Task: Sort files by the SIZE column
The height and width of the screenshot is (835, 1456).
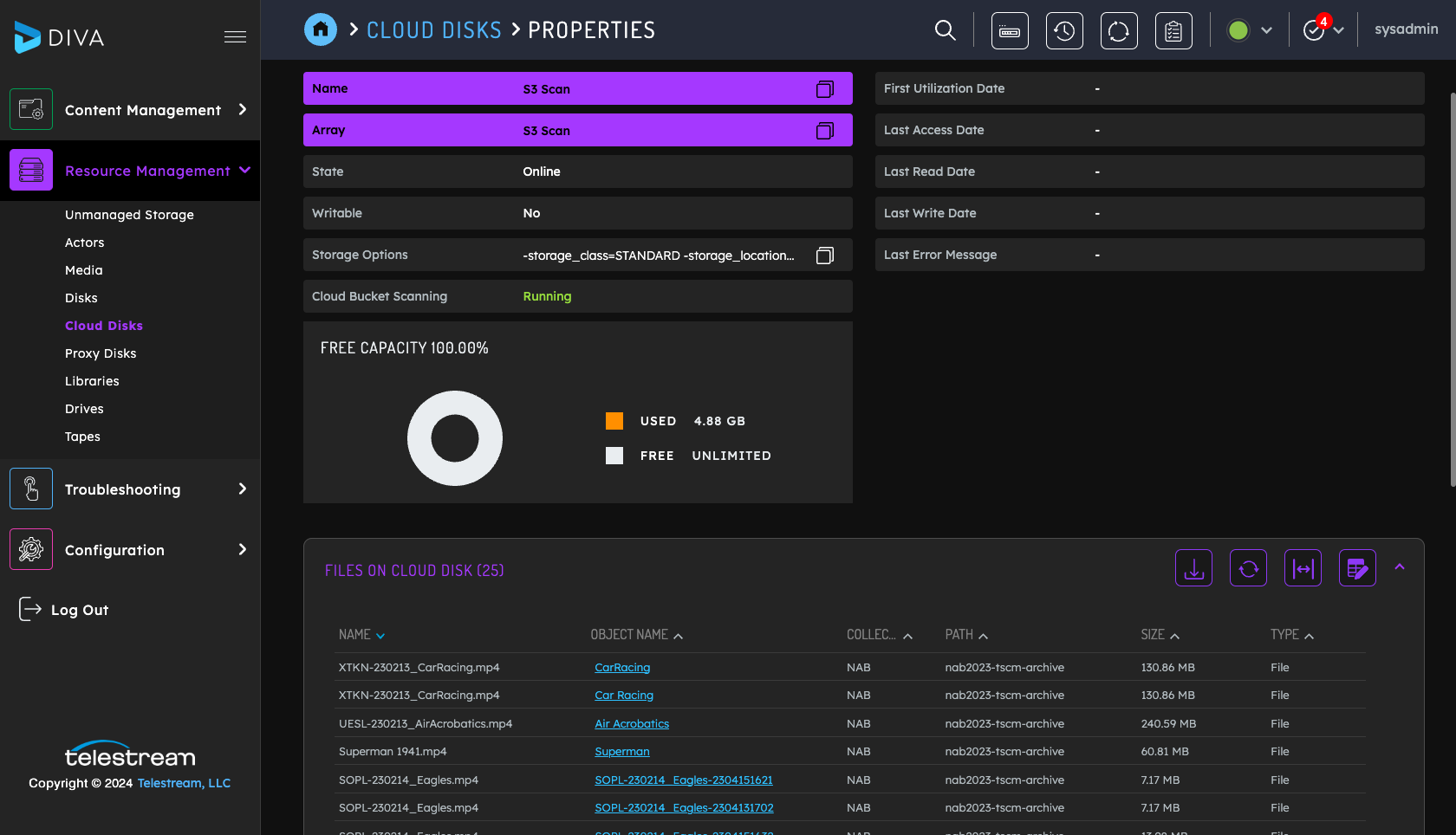Action: (1160, 635)
